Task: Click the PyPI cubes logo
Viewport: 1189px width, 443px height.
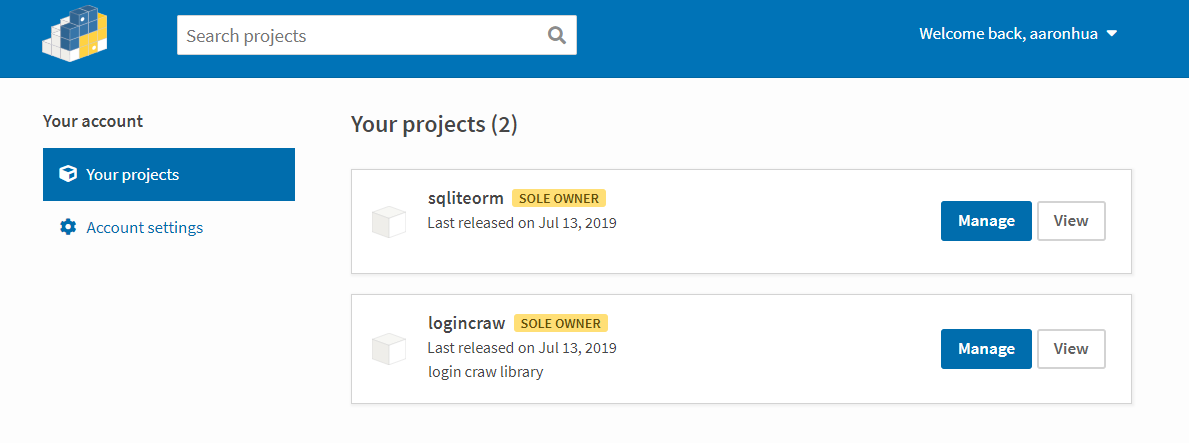Action: coord(74,34)
